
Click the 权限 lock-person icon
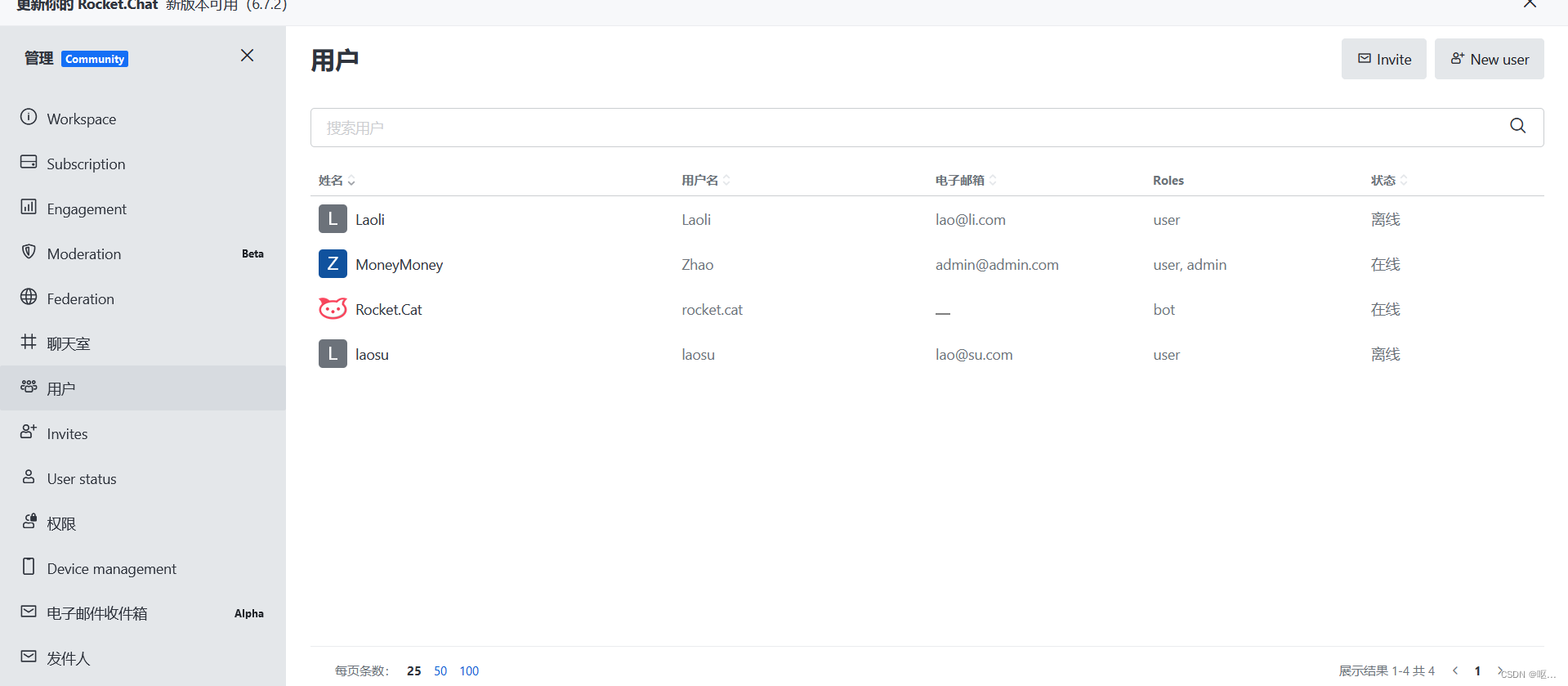click(x=29, y=521)
